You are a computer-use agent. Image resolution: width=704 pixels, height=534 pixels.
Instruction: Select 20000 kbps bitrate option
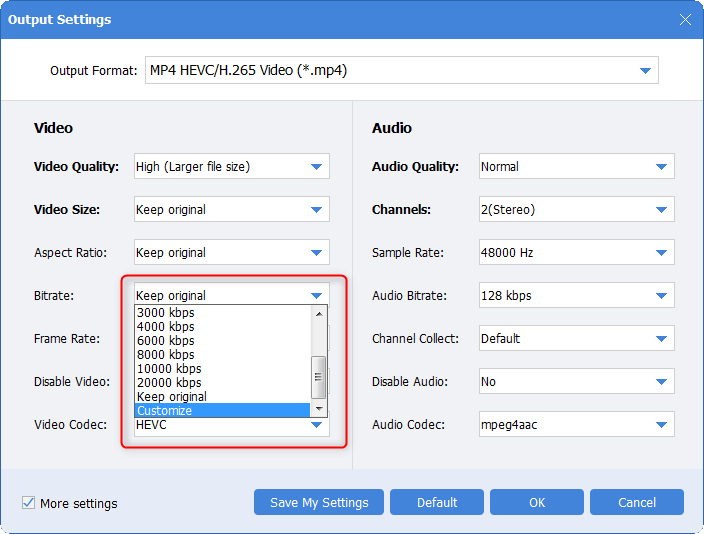pos(222,383)
